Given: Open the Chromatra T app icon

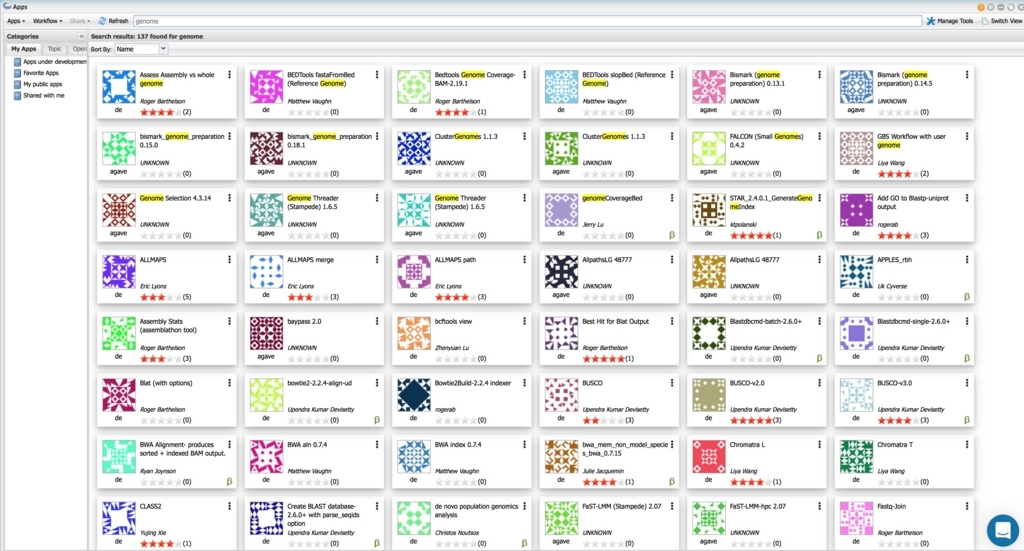Looking at the screenshot, I should (856, 456).
